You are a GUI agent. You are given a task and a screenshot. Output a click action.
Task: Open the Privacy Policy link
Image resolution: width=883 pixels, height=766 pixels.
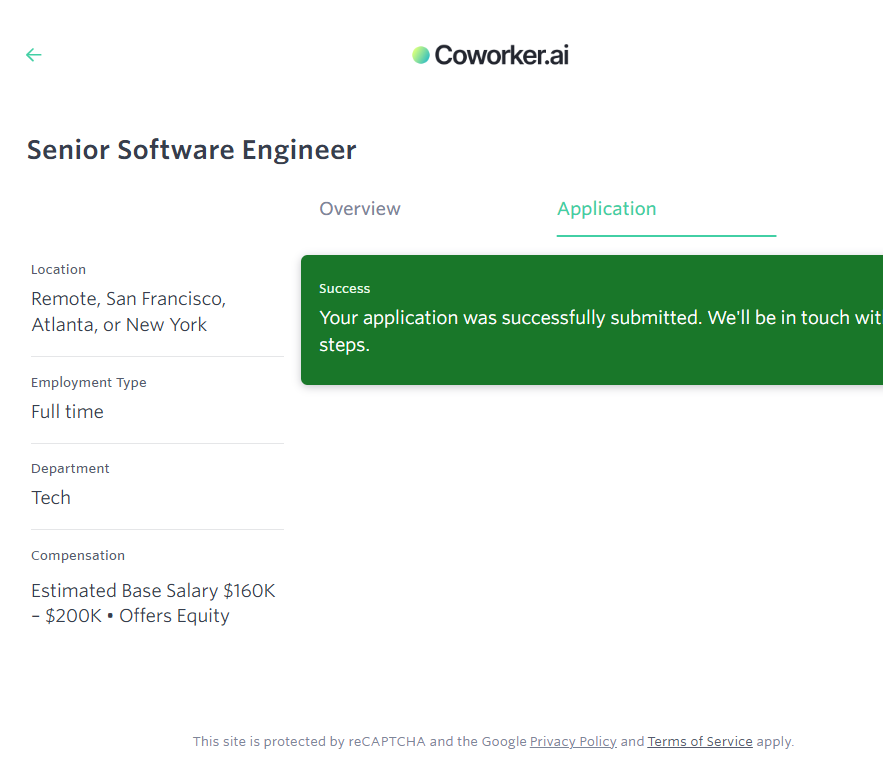(x=573, y=742)
